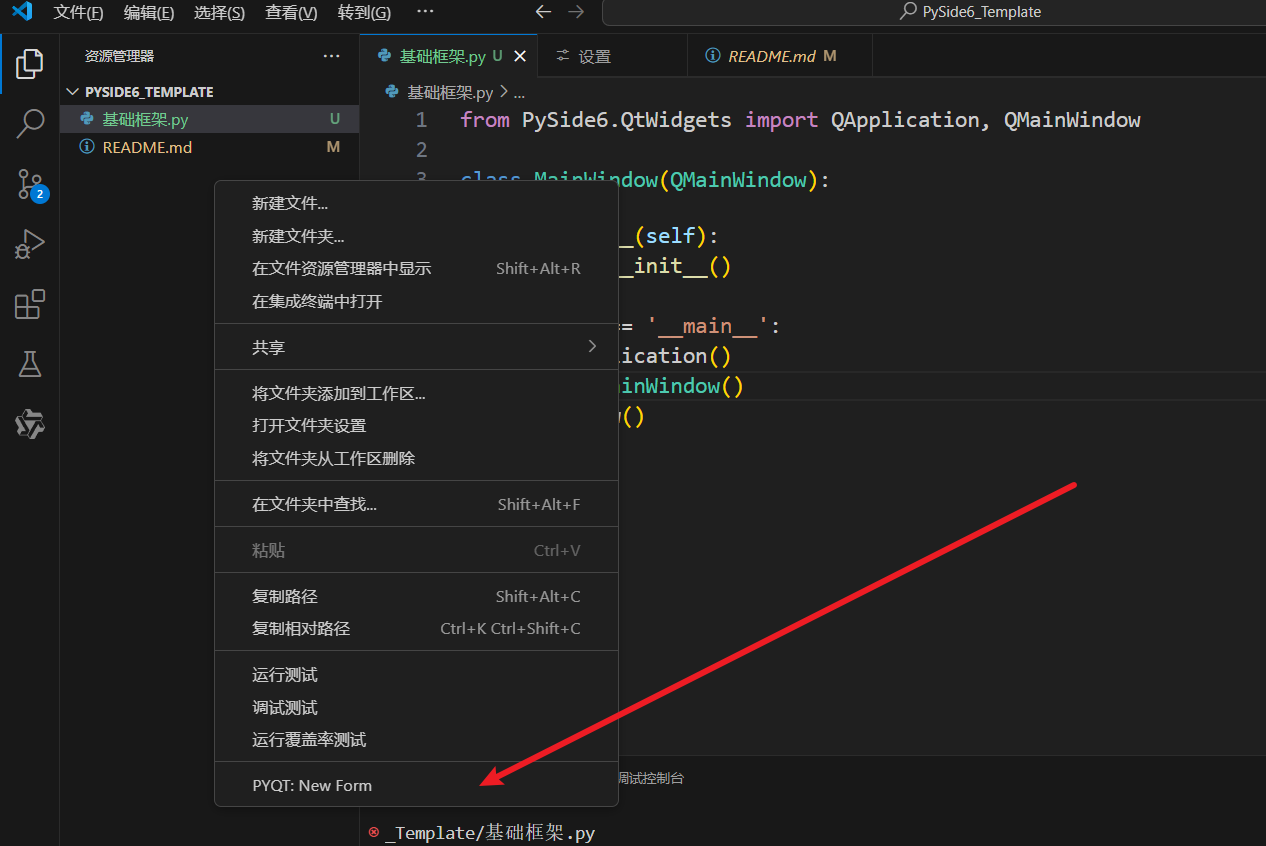
Task: Open Source Control view with badge
Action: (x=30, y=184)
